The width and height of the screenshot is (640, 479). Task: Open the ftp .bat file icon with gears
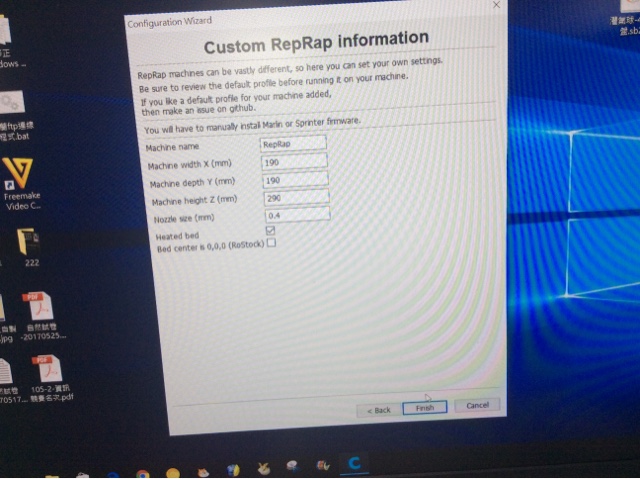pos(12,102)
